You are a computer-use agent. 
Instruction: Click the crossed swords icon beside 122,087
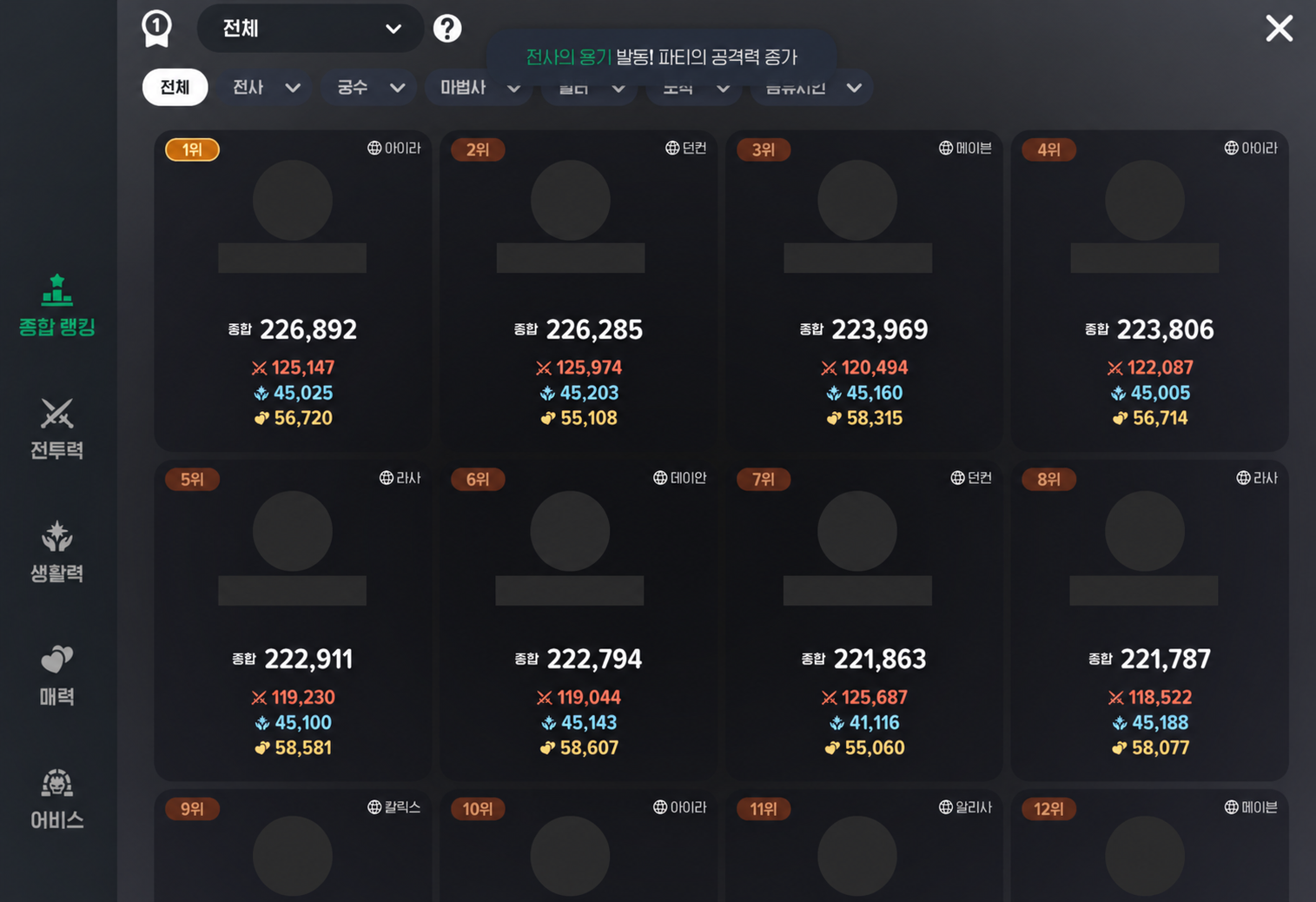pos(1115,368)
